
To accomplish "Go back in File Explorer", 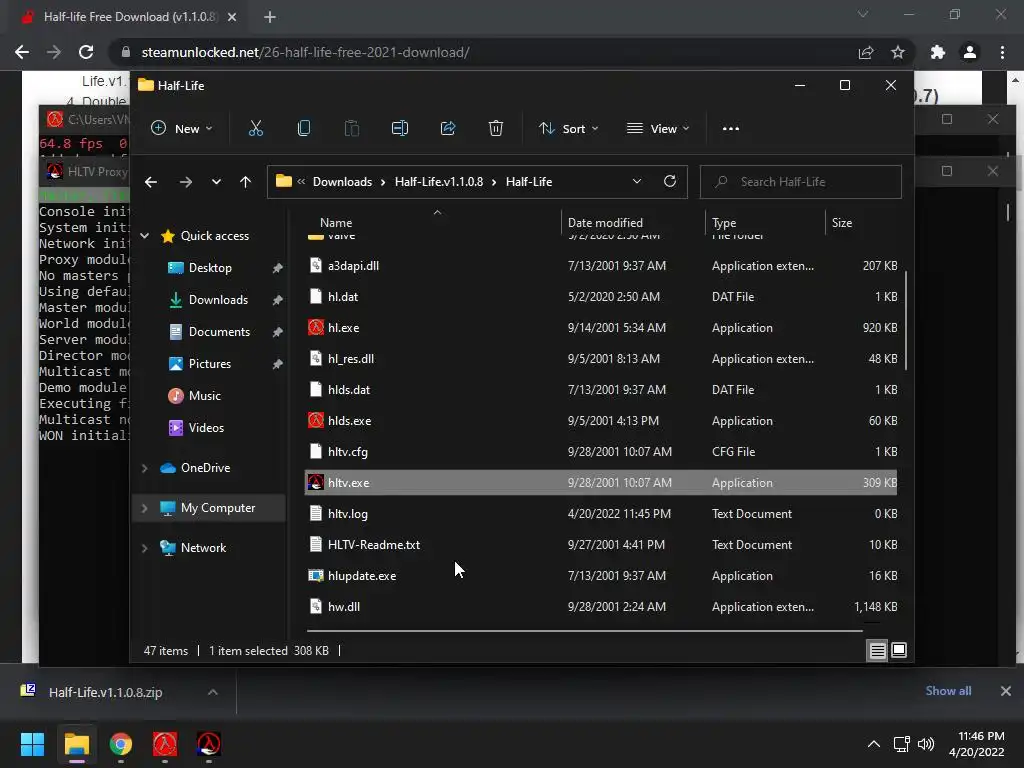I will tap(151, 182).
